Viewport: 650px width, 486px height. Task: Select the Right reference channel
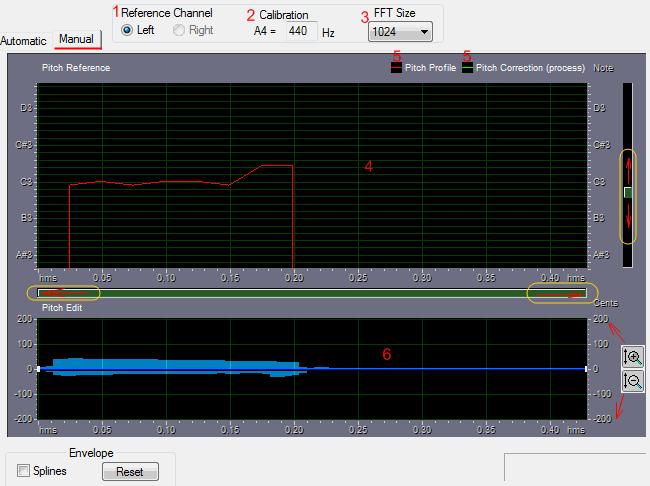tap(180, 30)
